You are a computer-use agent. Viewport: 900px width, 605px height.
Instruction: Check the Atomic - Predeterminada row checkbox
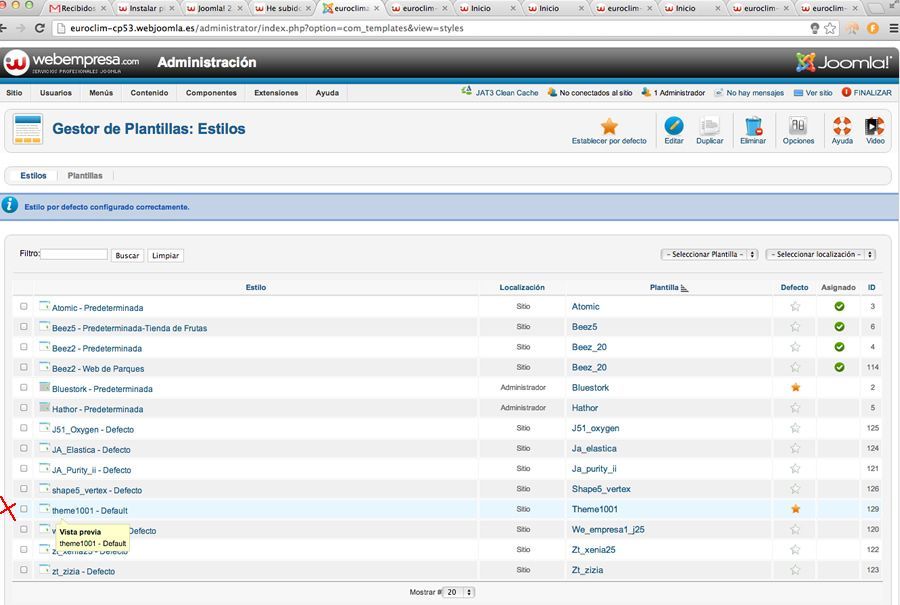24,307
